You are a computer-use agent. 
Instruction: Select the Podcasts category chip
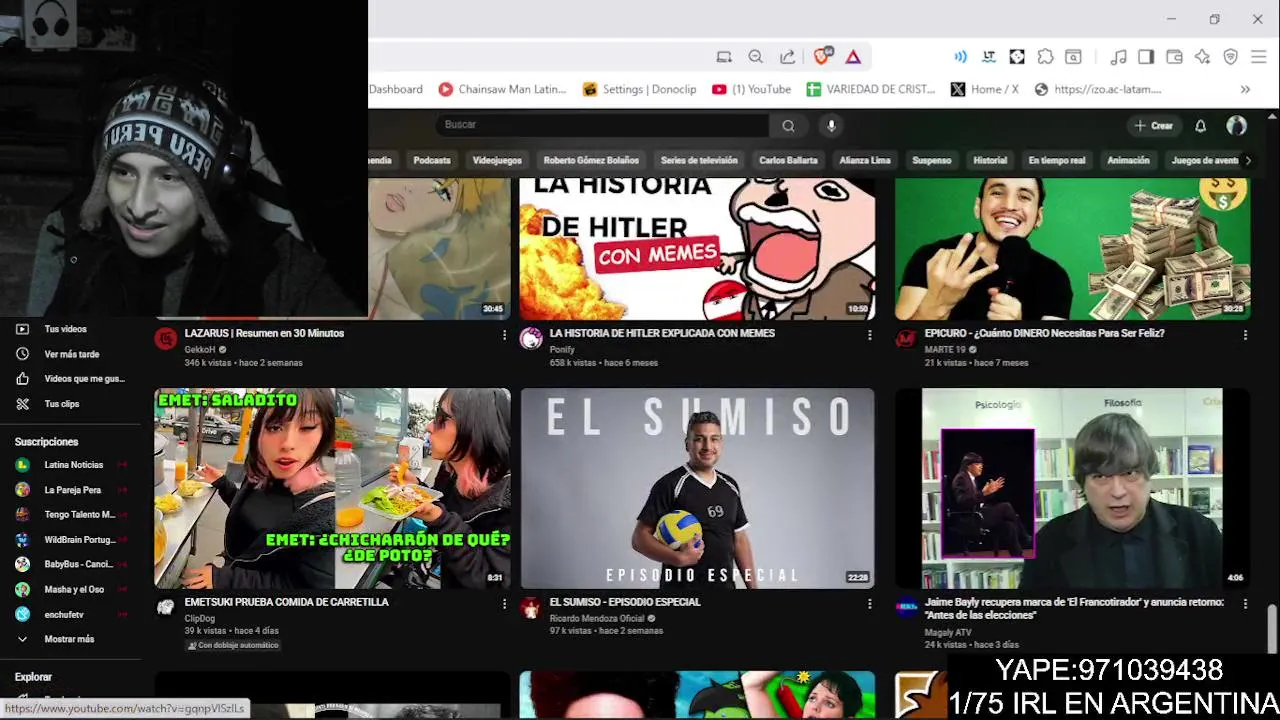pos(432,160)
